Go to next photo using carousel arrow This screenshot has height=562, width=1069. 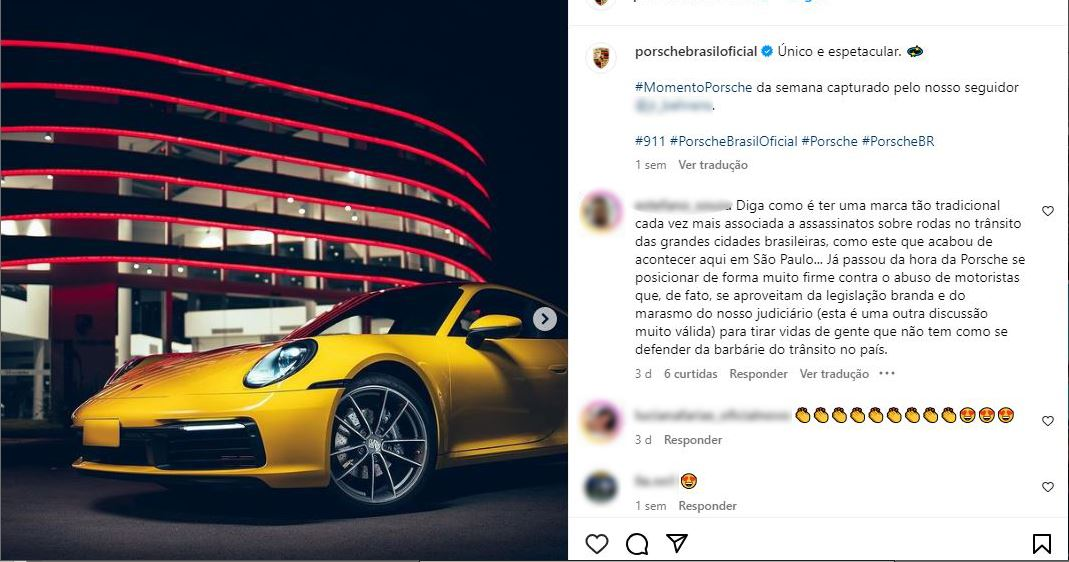(544, 319)
